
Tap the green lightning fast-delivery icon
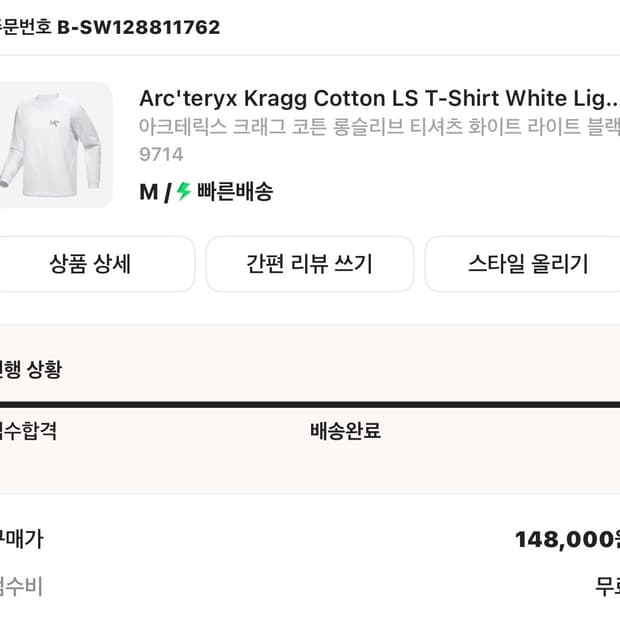click(184, 192)
